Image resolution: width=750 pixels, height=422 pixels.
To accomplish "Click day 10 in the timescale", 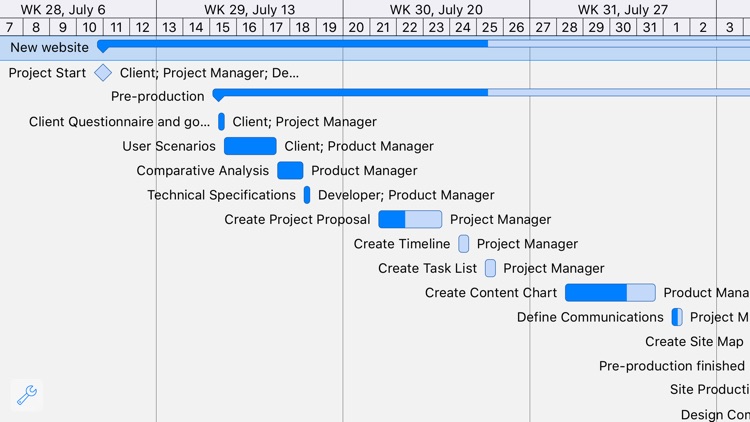I will click(x=89, y=27).
